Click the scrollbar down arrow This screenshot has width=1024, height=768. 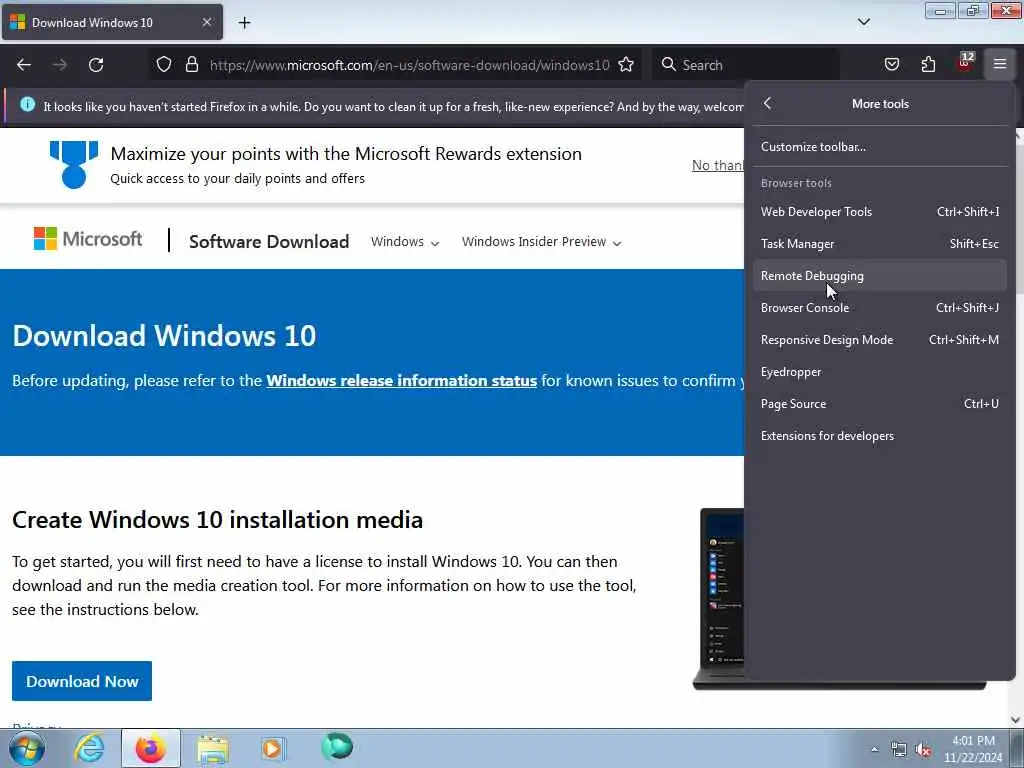(x=1016, y=720)
